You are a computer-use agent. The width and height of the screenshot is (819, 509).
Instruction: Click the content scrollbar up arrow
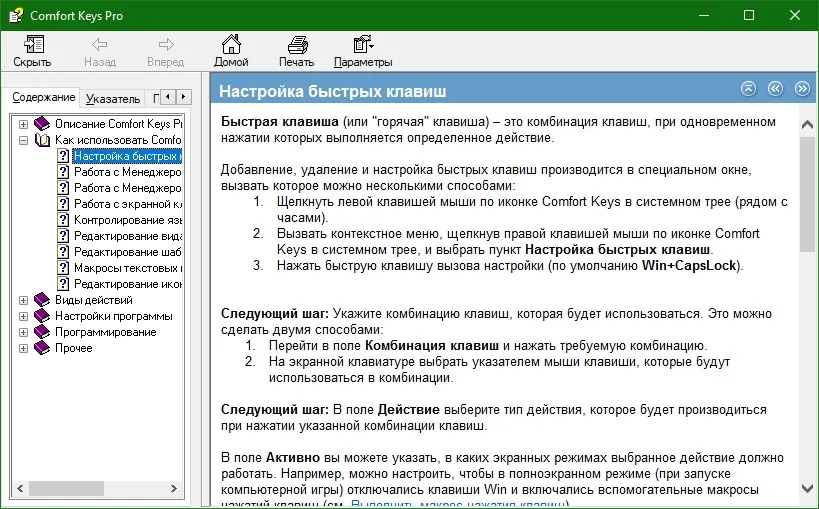pyautogui.click(x=808, y=124)
